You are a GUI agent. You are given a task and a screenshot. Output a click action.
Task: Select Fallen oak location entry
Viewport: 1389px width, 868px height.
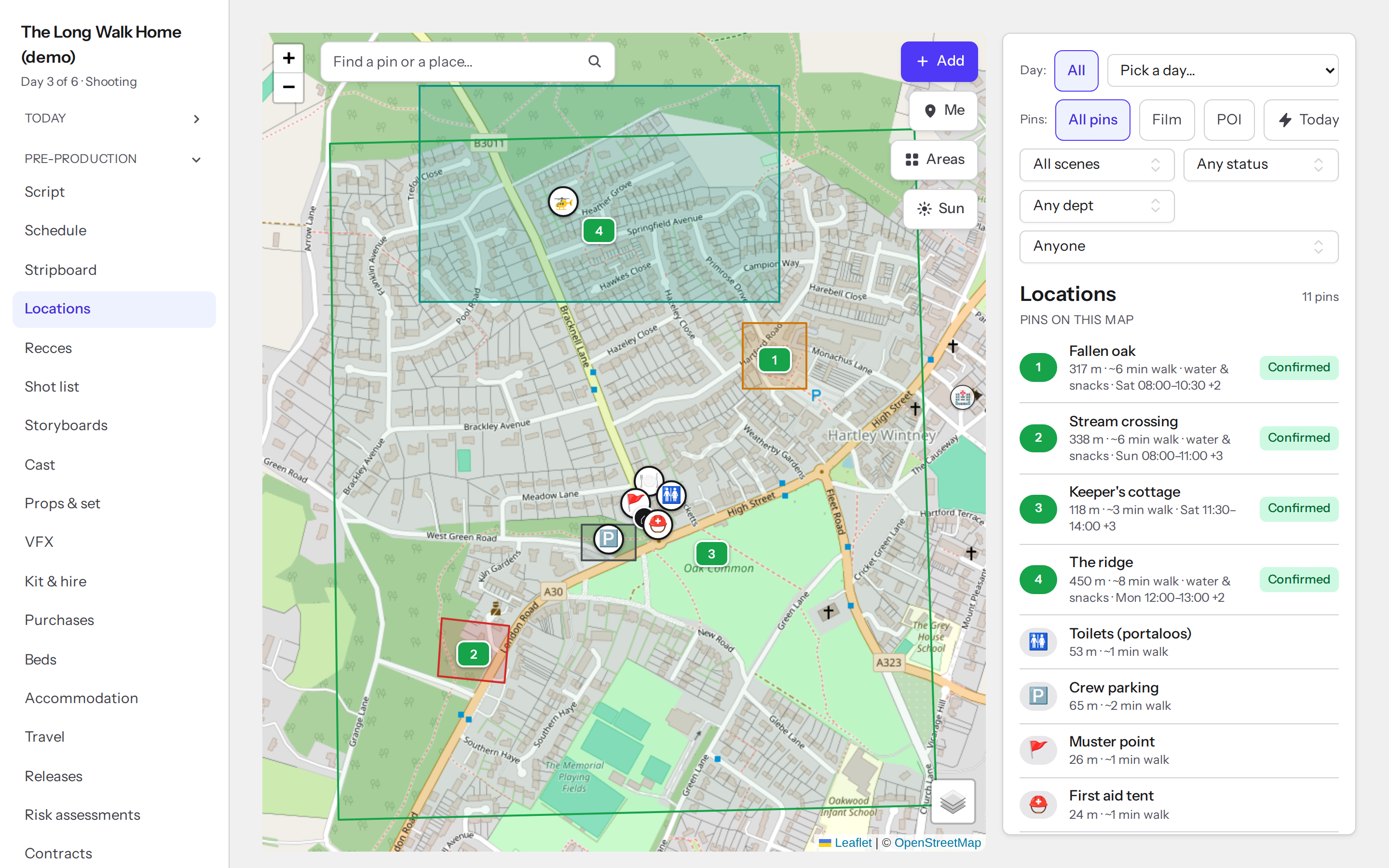[x=1179, y=367]
